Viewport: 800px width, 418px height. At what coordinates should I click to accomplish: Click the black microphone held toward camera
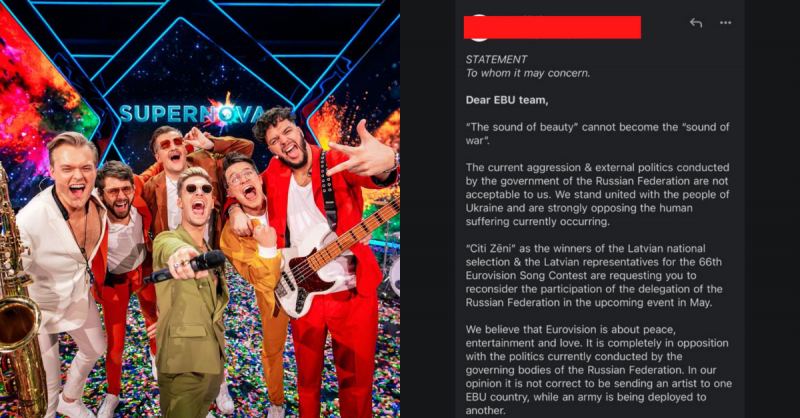point(186,266)
